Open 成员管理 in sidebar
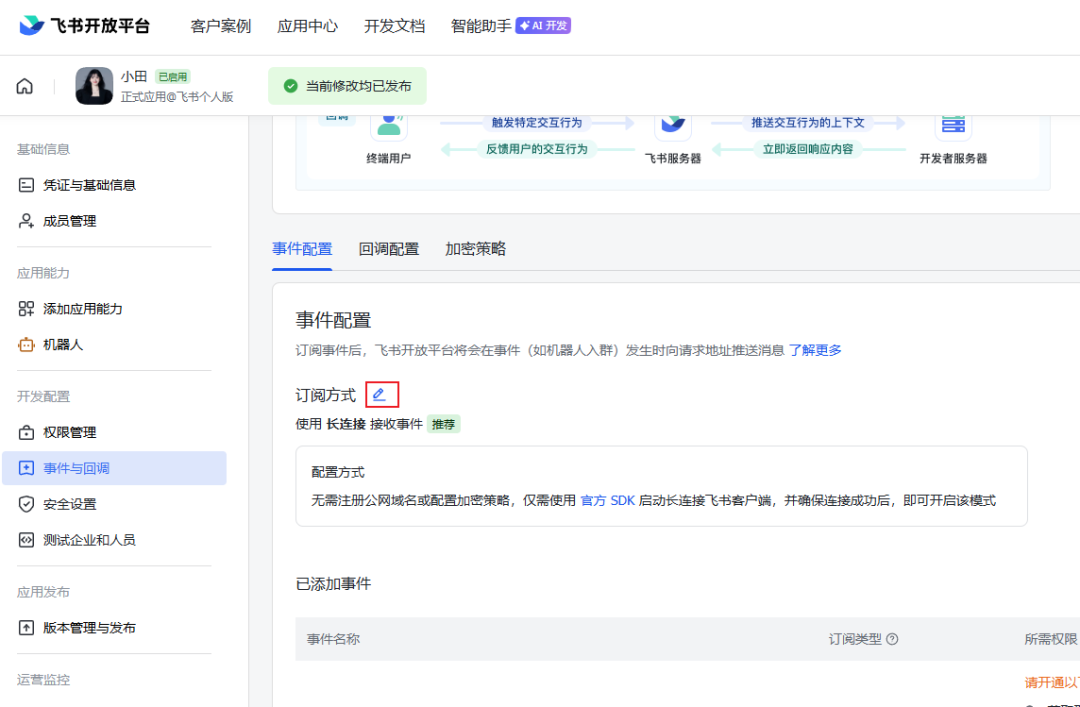The height and width of the screenshot is (707, 1080). [69, 221]
